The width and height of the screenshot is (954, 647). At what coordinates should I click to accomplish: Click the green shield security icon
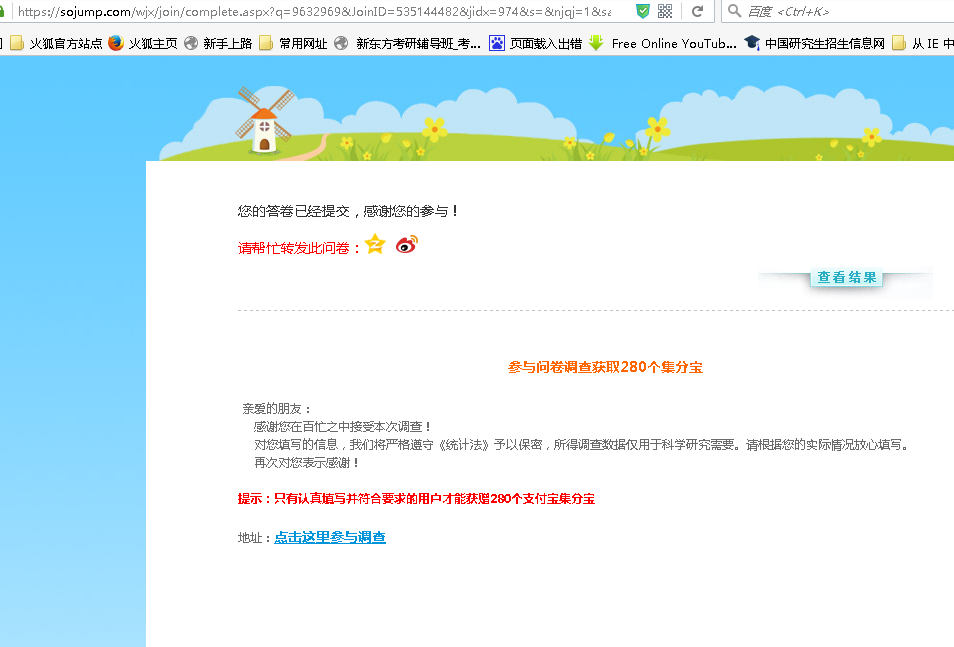642,11
